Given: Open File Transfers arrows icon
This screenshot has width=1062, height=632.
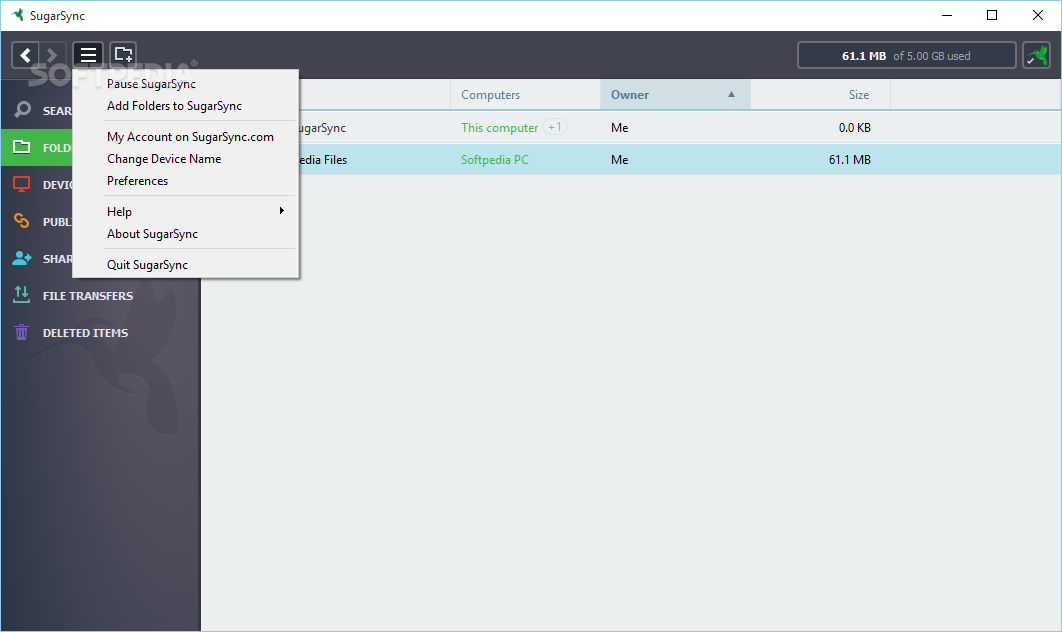Looking at the screenshot, I should [22, 295].
